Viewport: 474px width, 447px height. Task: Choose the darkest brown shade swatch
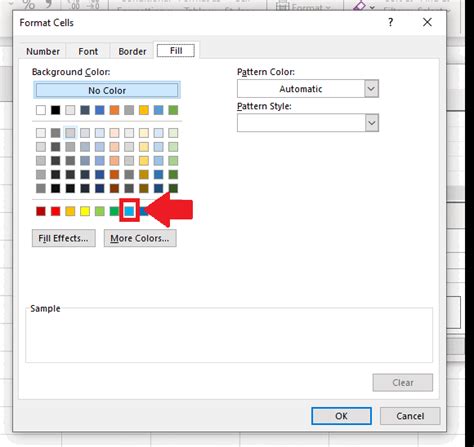[114, 188]
